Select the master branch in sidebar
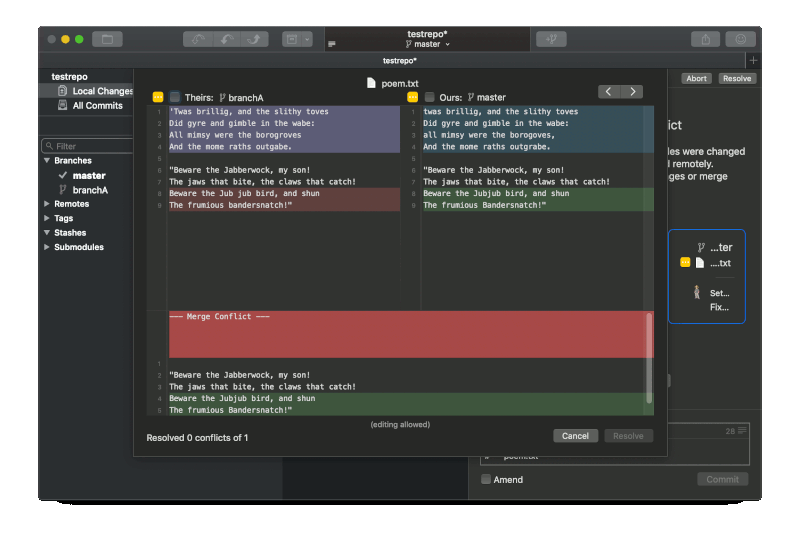Viewport: 800px width, 551px height. tap(89, 176)
